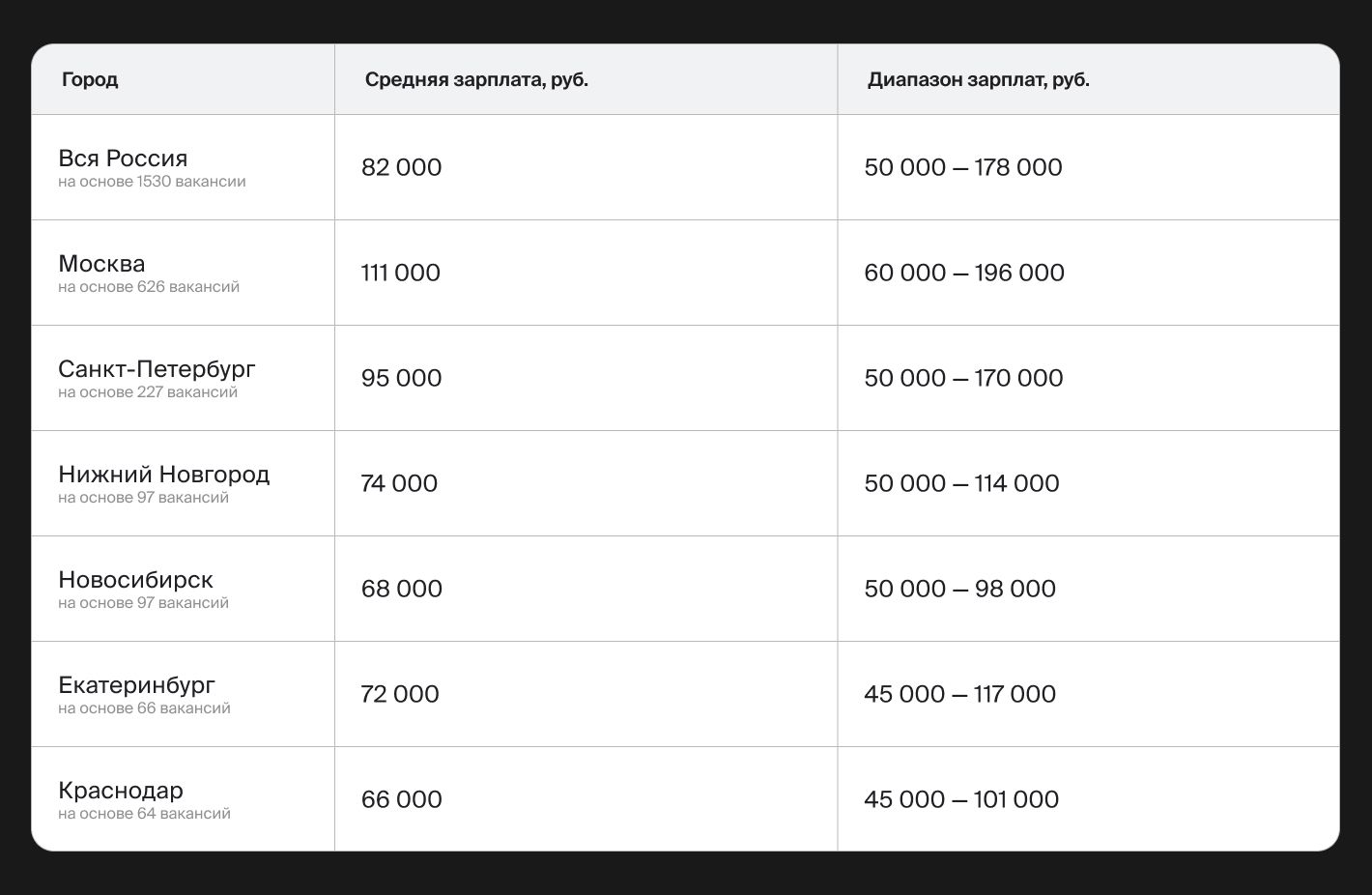
Task: Click the 95 000 average salary value
Action: (401, 378)
